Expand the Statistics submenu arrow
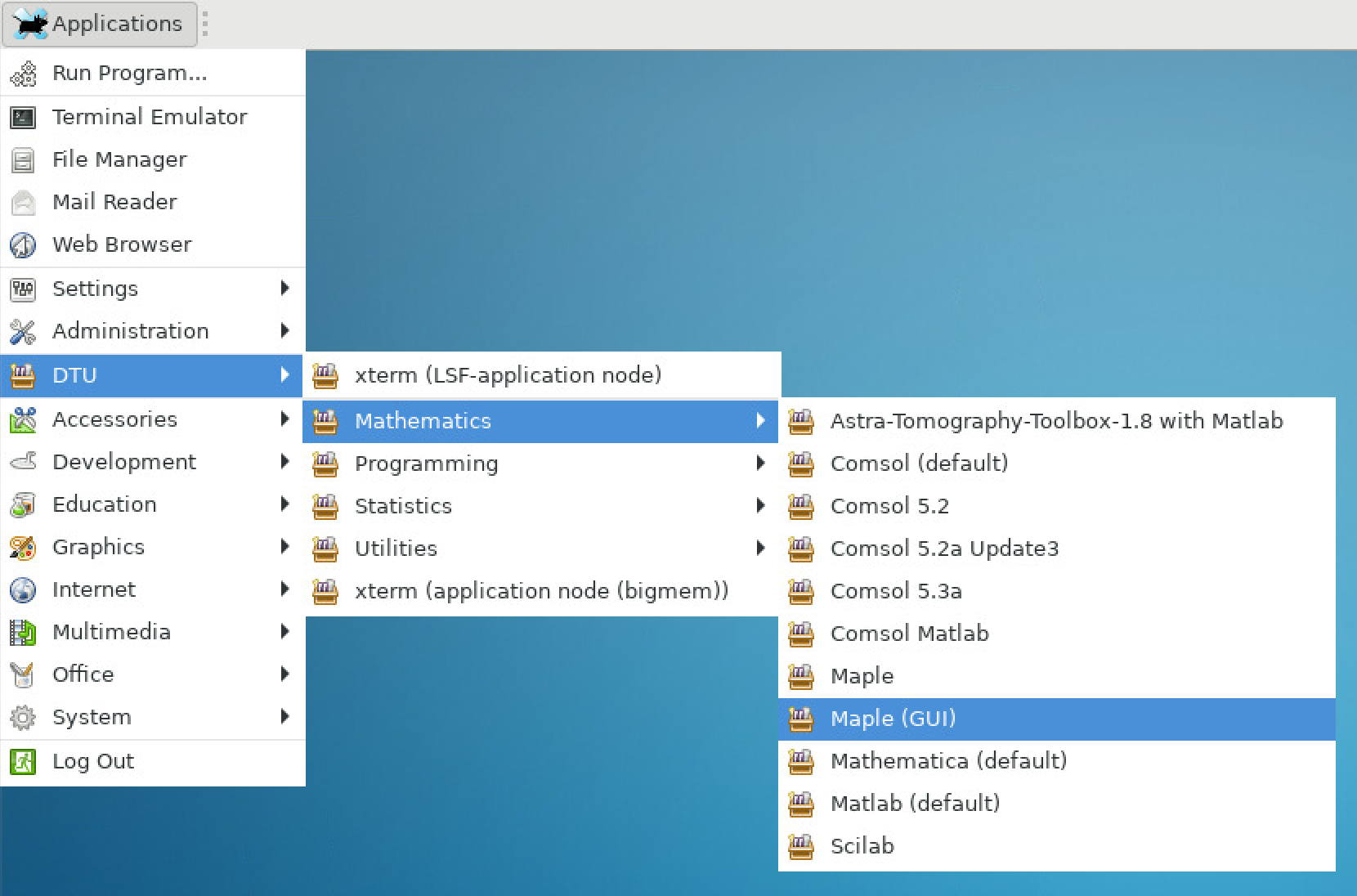 tap(760, 506)
